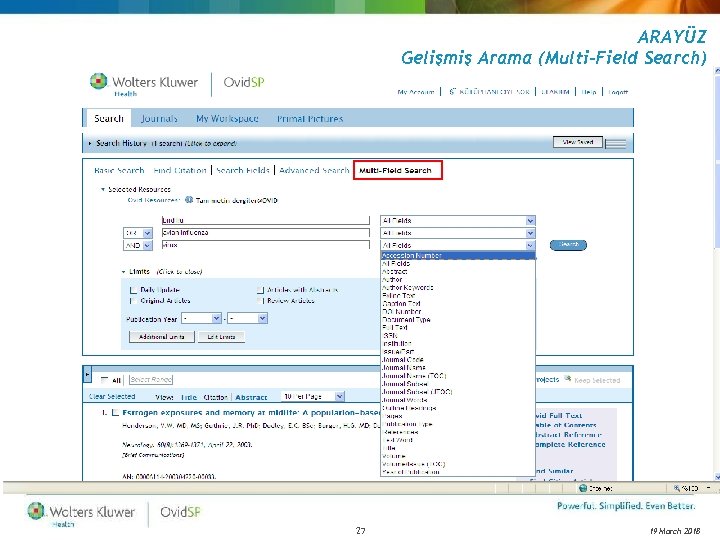
Task: Open the Estrogen exposures and memory article title
Action: point(251,412)
